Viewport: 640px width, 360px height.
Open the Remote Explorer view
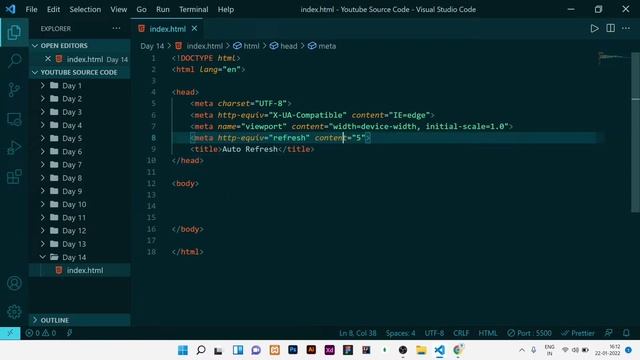click(x=14, y=119)
